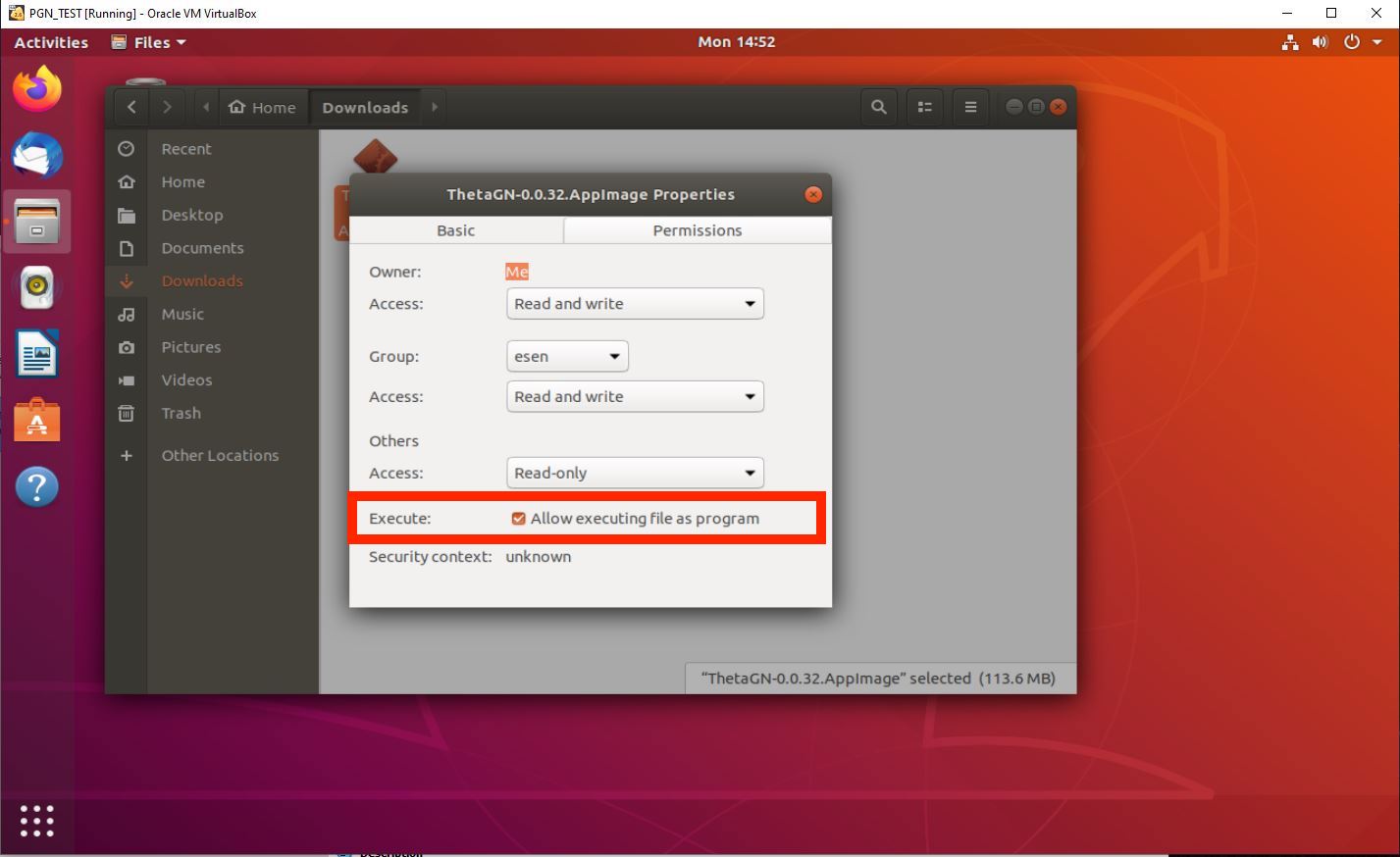The image size is (1400, 857).
Task: Click the volume icon in top bar
Action: 1320,42
